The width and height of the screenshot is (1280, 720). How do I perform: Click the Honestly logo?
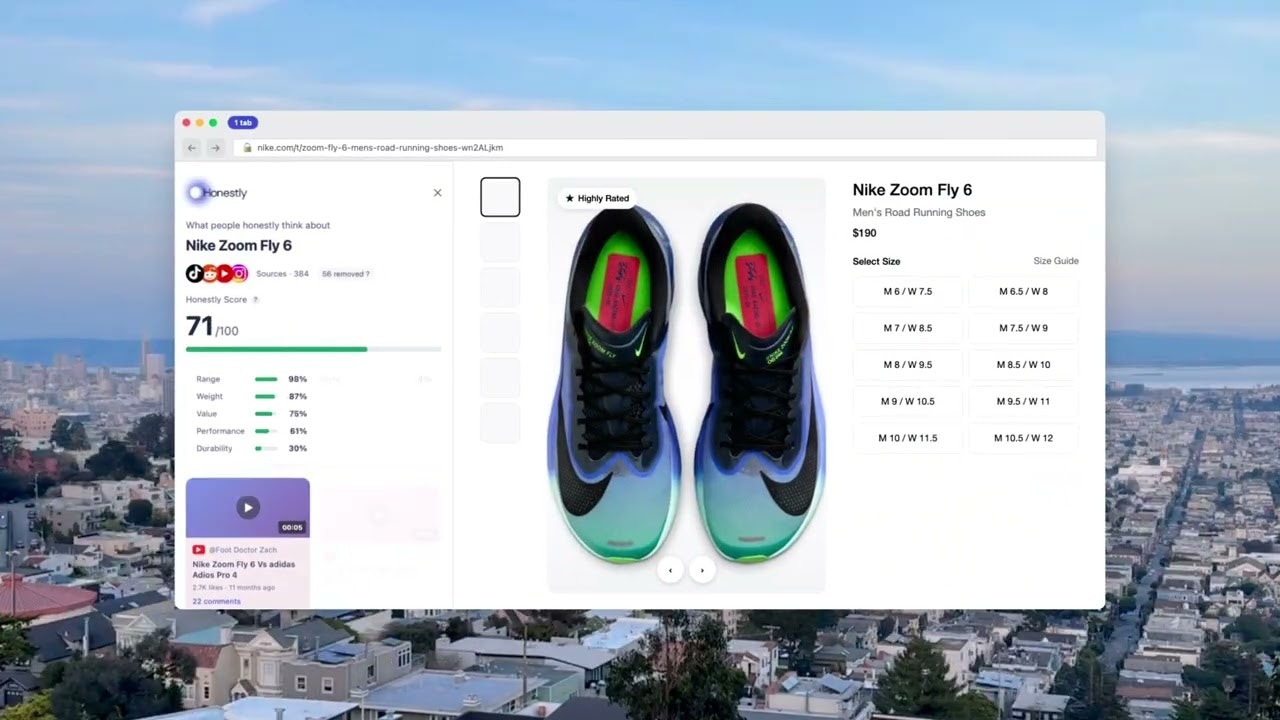tap(217, 193)
